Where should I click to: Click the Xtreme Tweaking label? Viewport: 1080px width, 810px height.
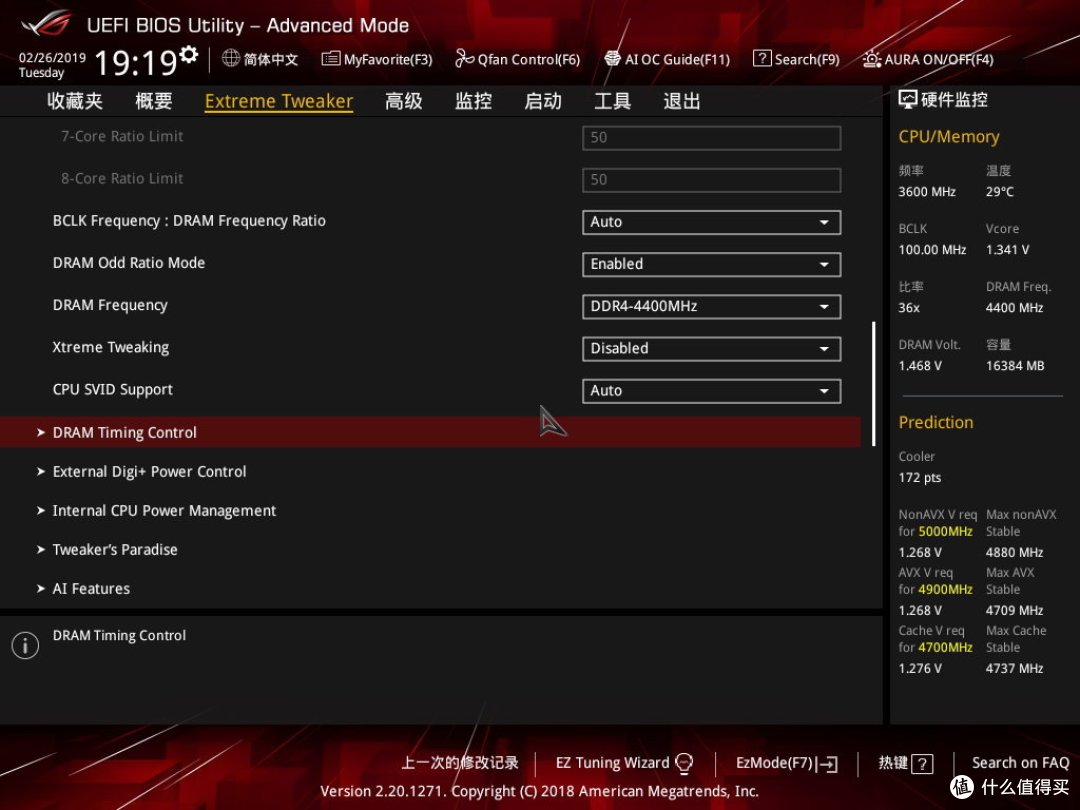[x=111, y=347]
